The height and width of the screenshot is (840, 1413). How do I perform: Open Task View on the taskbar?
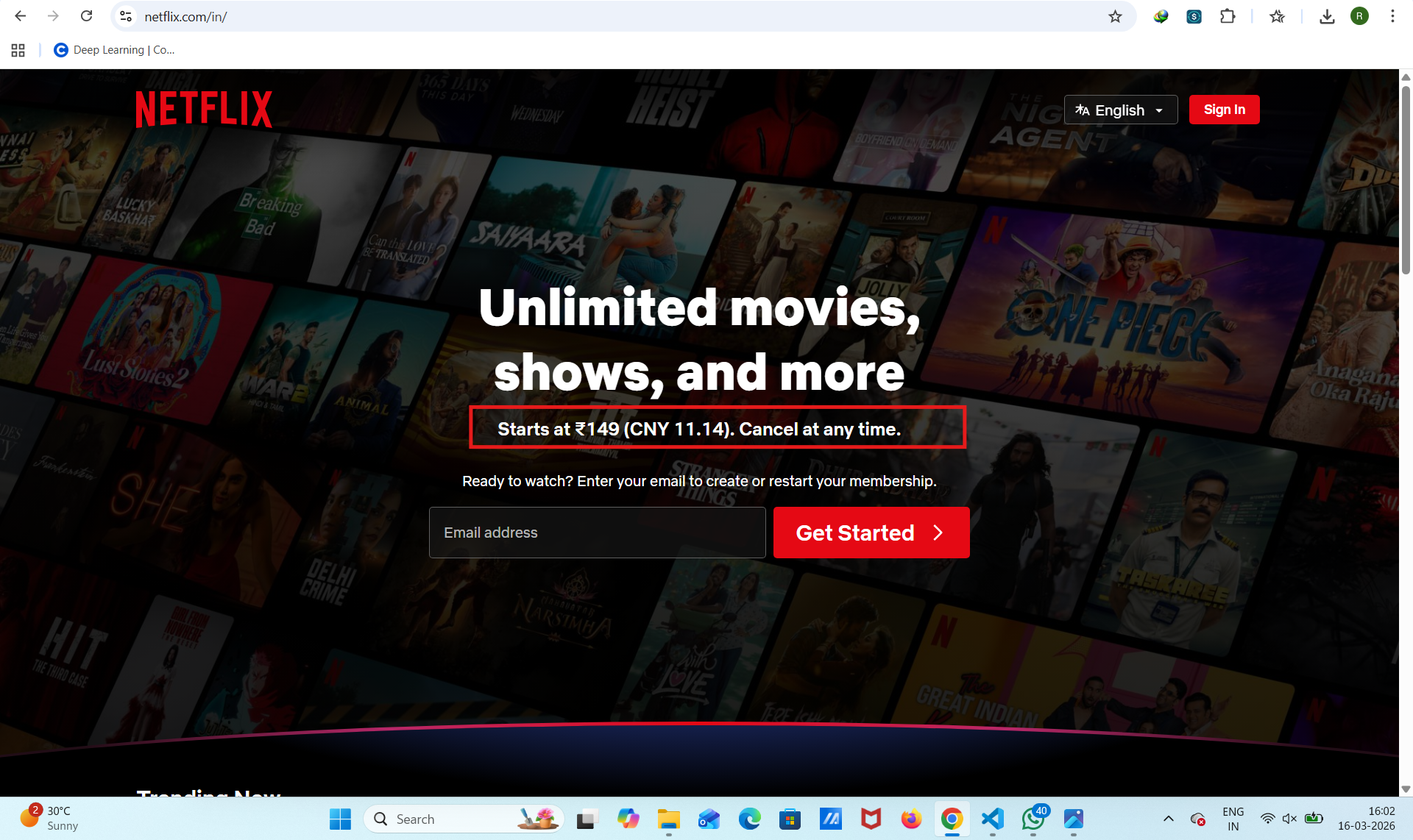[587, 819]
